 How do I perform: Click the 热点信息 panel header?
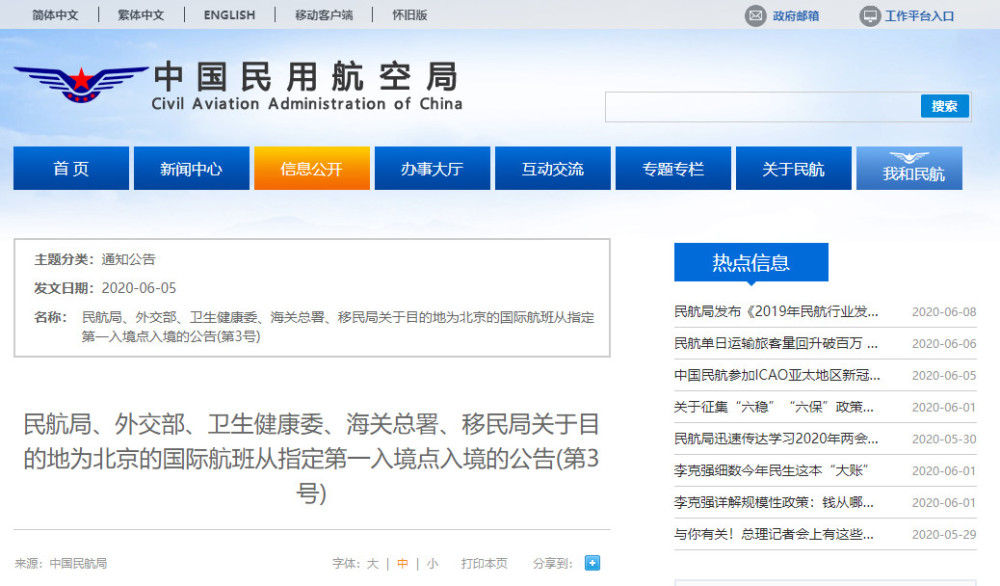tap(751, 262)
